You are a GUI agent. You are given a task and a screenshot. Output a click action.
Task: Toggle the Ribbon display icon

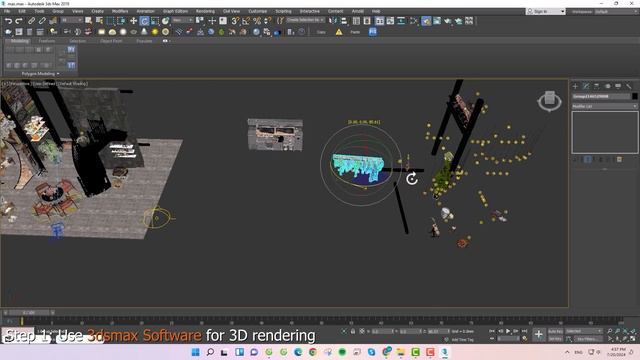coord(380,21)
